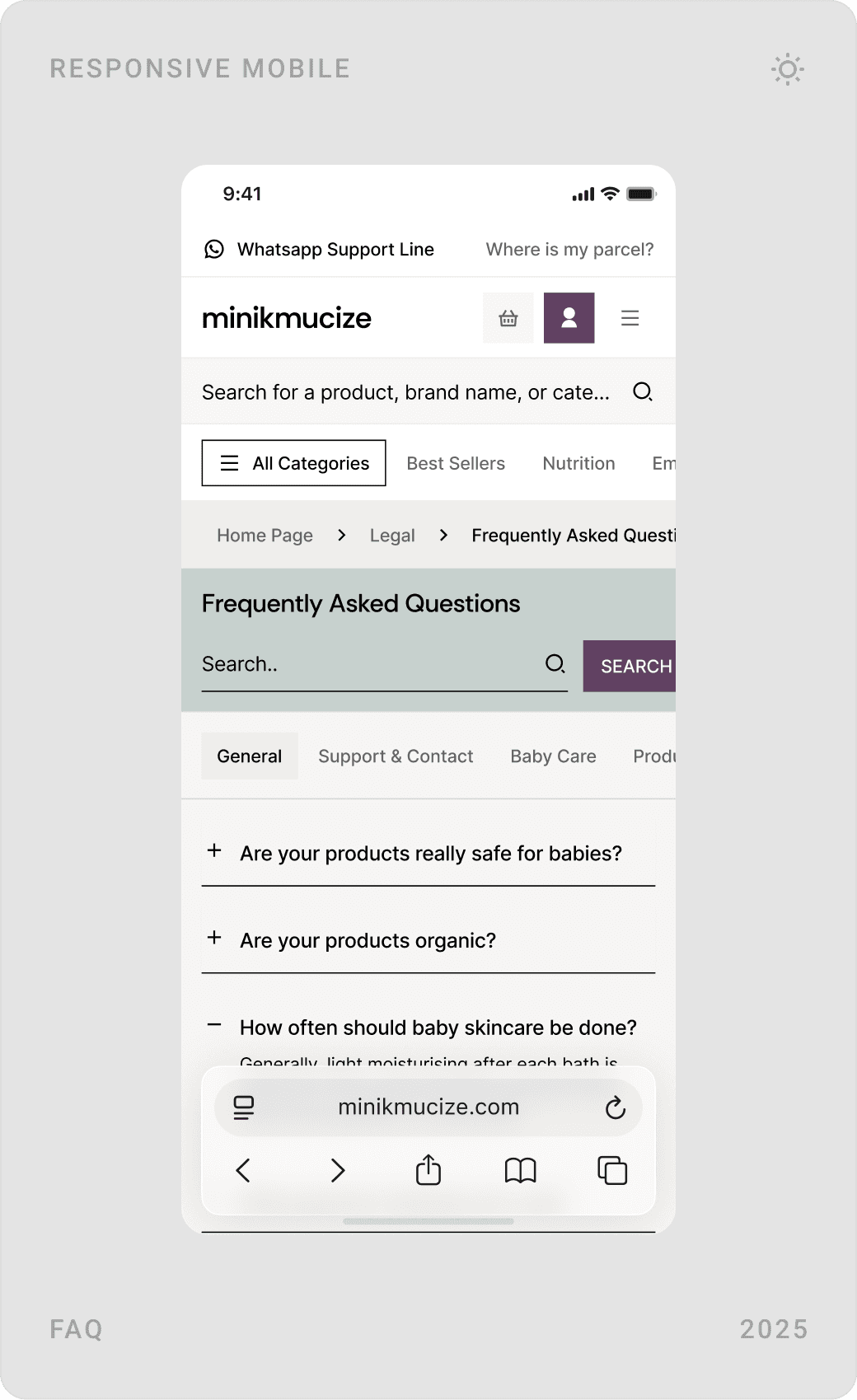
Task: Open browser bookmarks book icon
Action: (x=520, y=1170)
